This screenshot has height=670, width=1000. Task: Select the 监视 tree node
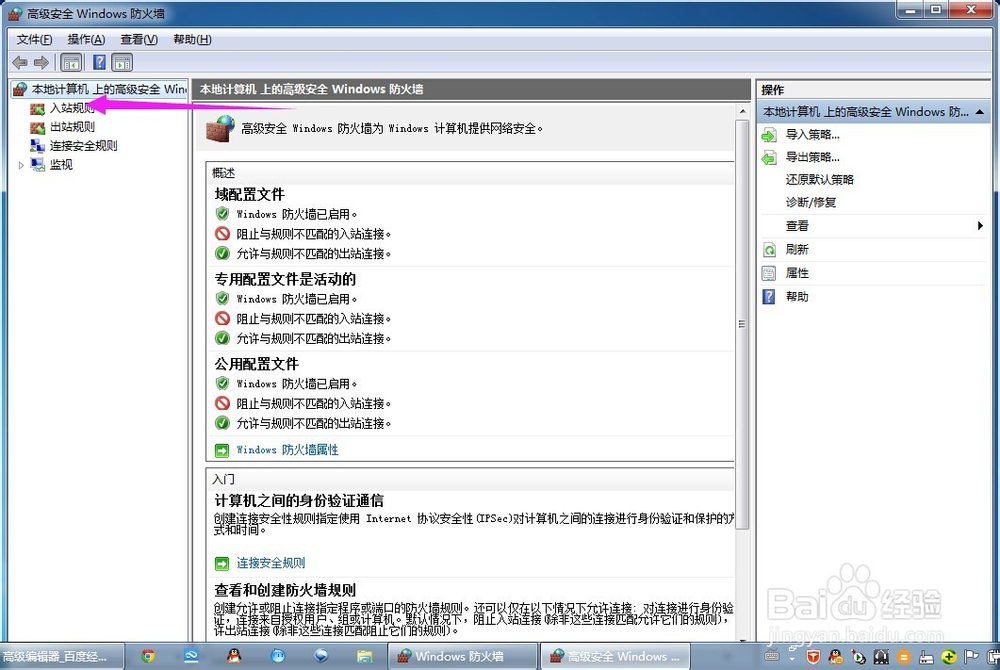pos(61,165)
